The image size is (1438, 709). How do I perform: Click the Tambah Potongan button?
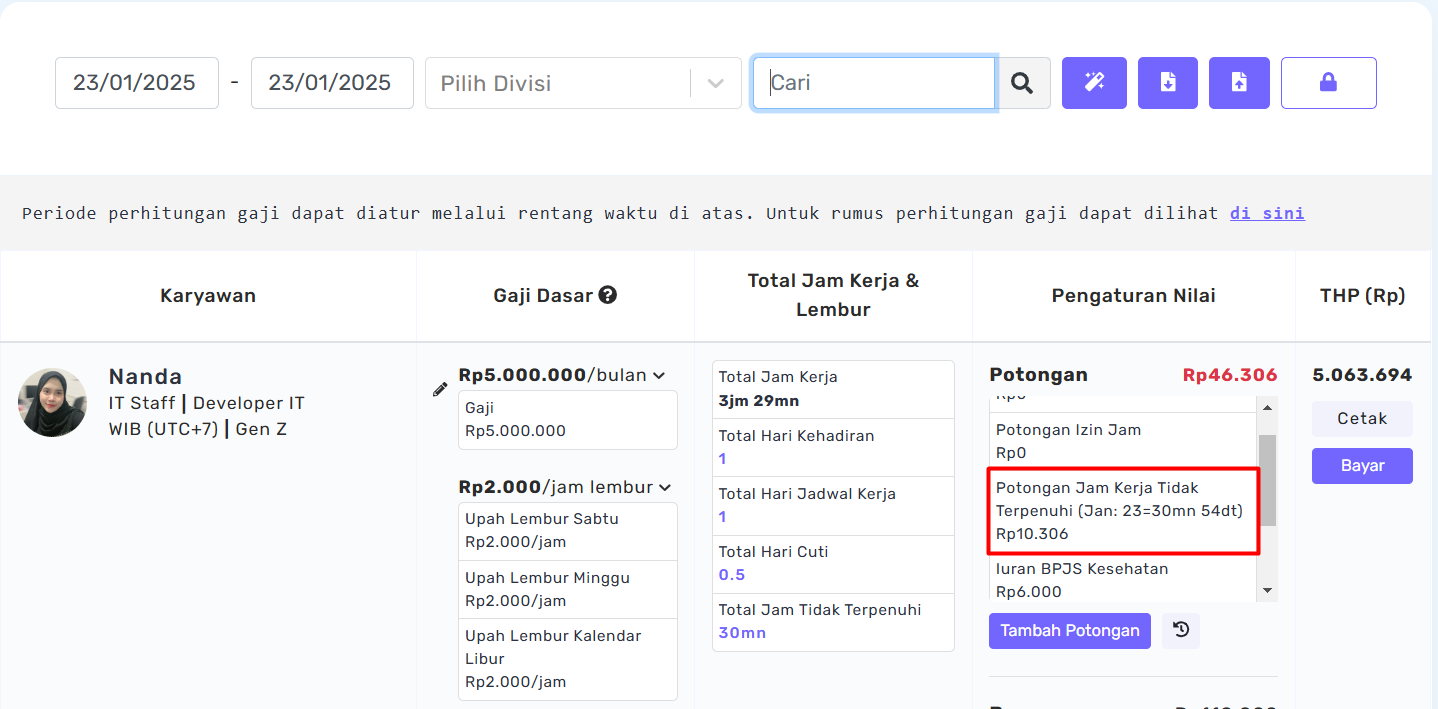pyautogui.click(x=1069, y=631)
